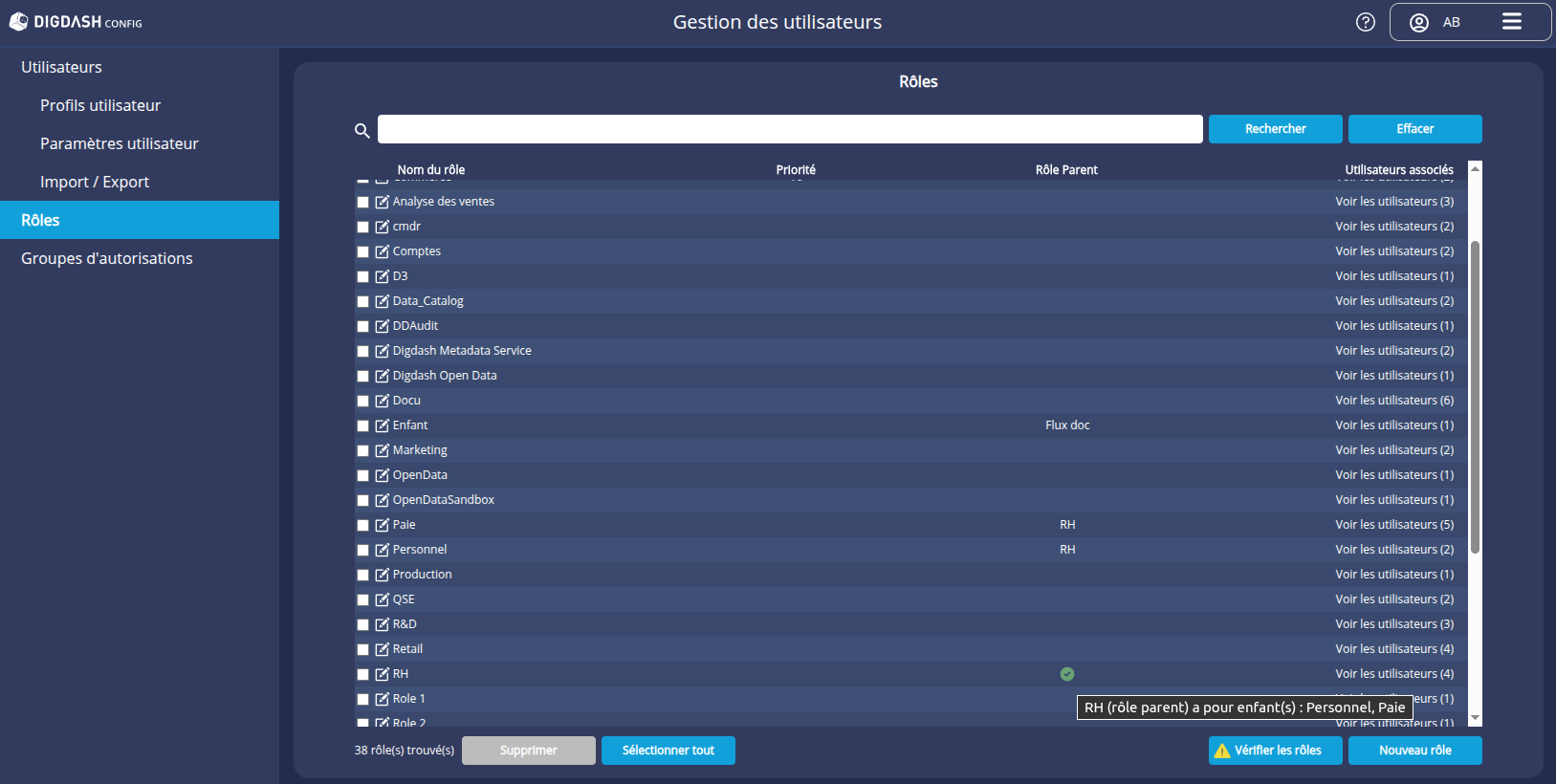Tick the checkbox for Analyse des ventes
The height and width of the screenshot is (784, 1556).
[362, 202]
